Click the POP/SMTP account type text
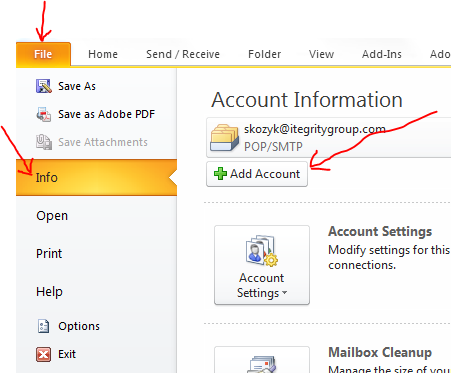This screenshot has height=373, width=451. tap(273, 147)
